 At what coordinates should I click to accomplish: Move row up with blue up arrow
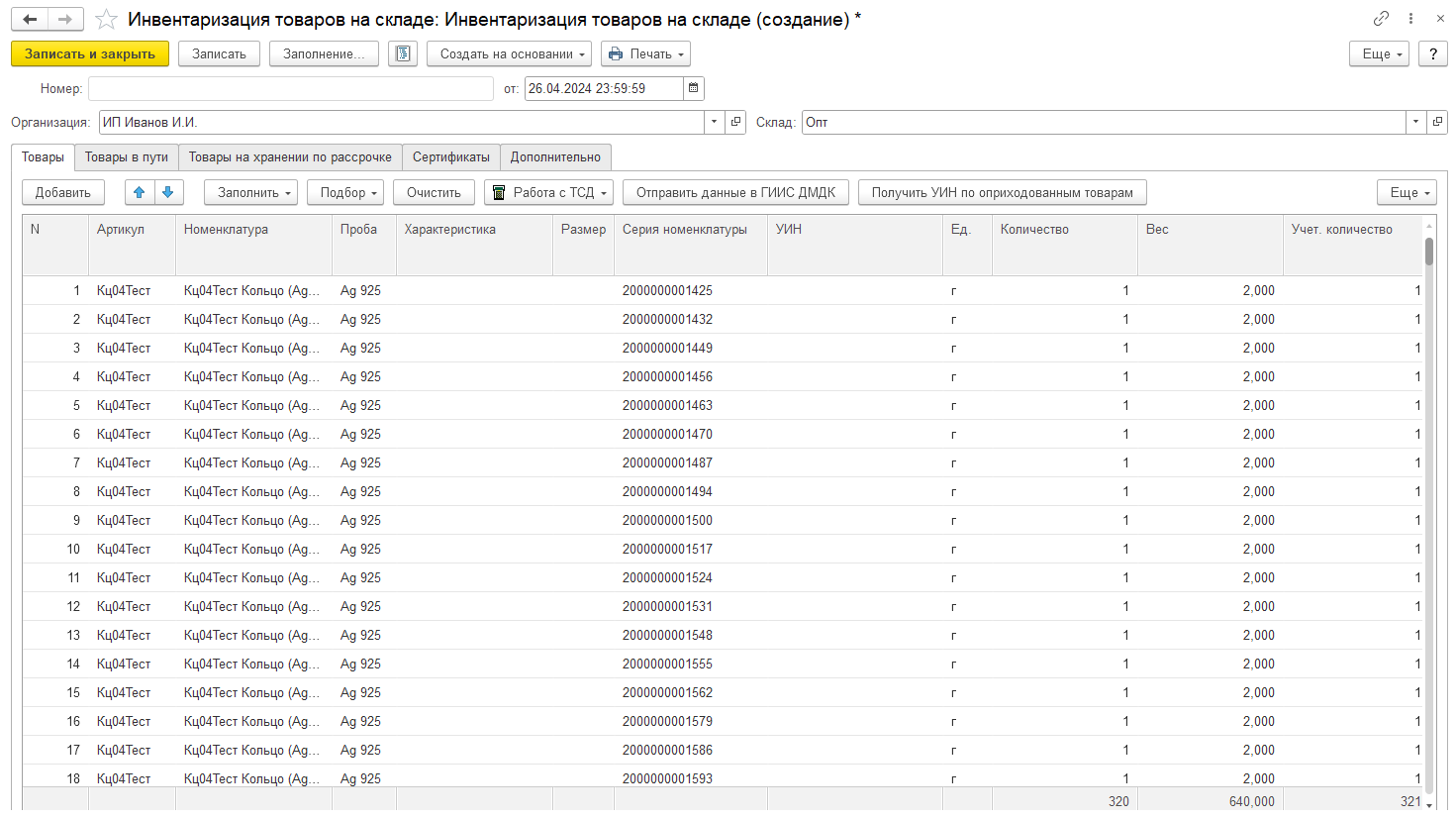[x=140, y=192]
